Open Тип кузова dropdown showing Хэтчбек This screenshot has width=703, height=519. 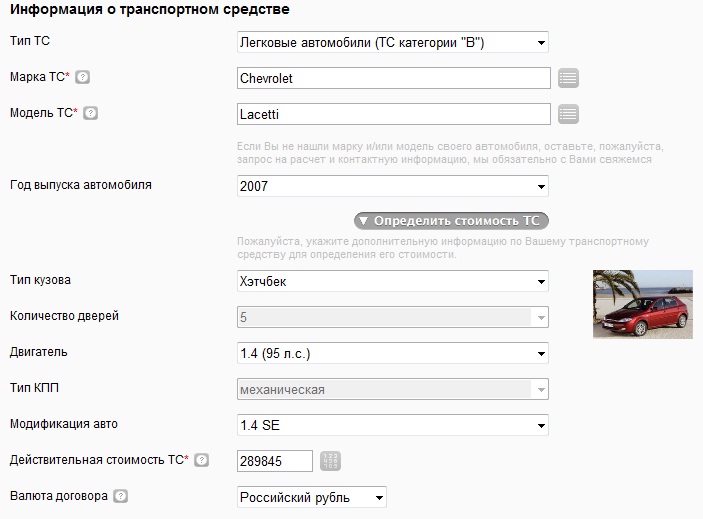[x=393, y=281]
